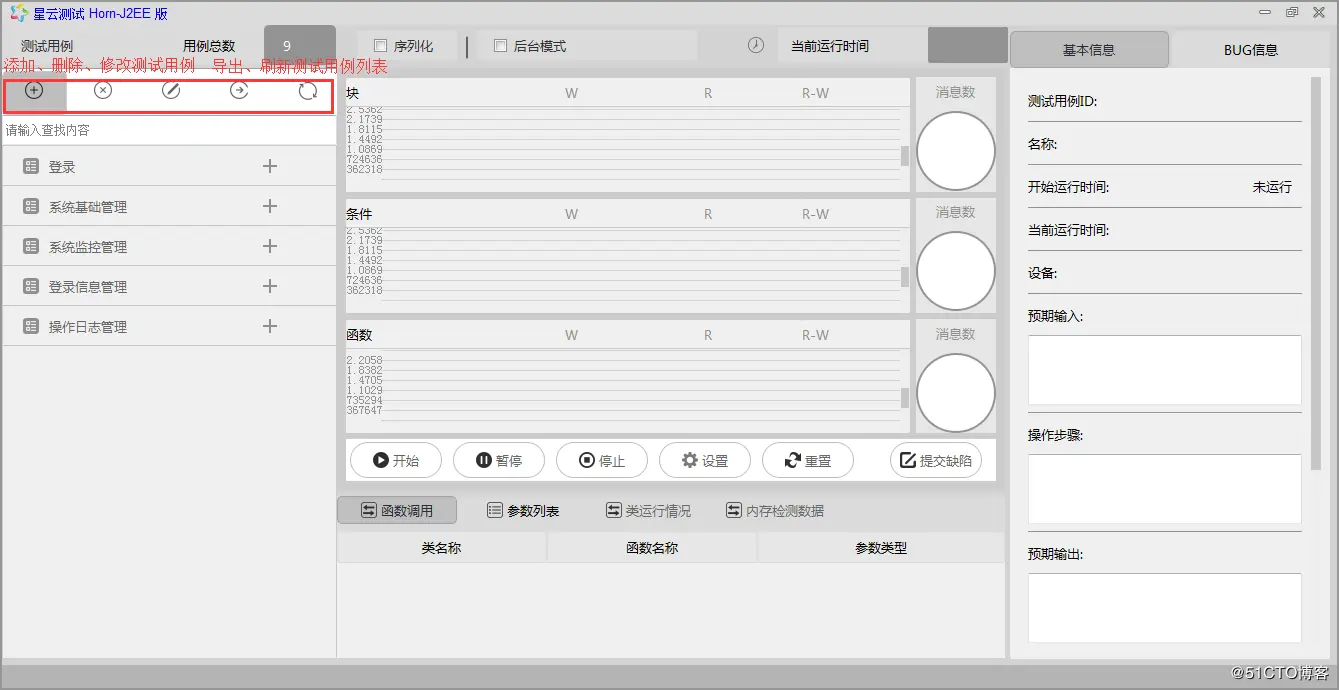This screenshot has width=1339, height=690.
Task: Click the 系统基础管理 group name
Action: click(88, 207)
